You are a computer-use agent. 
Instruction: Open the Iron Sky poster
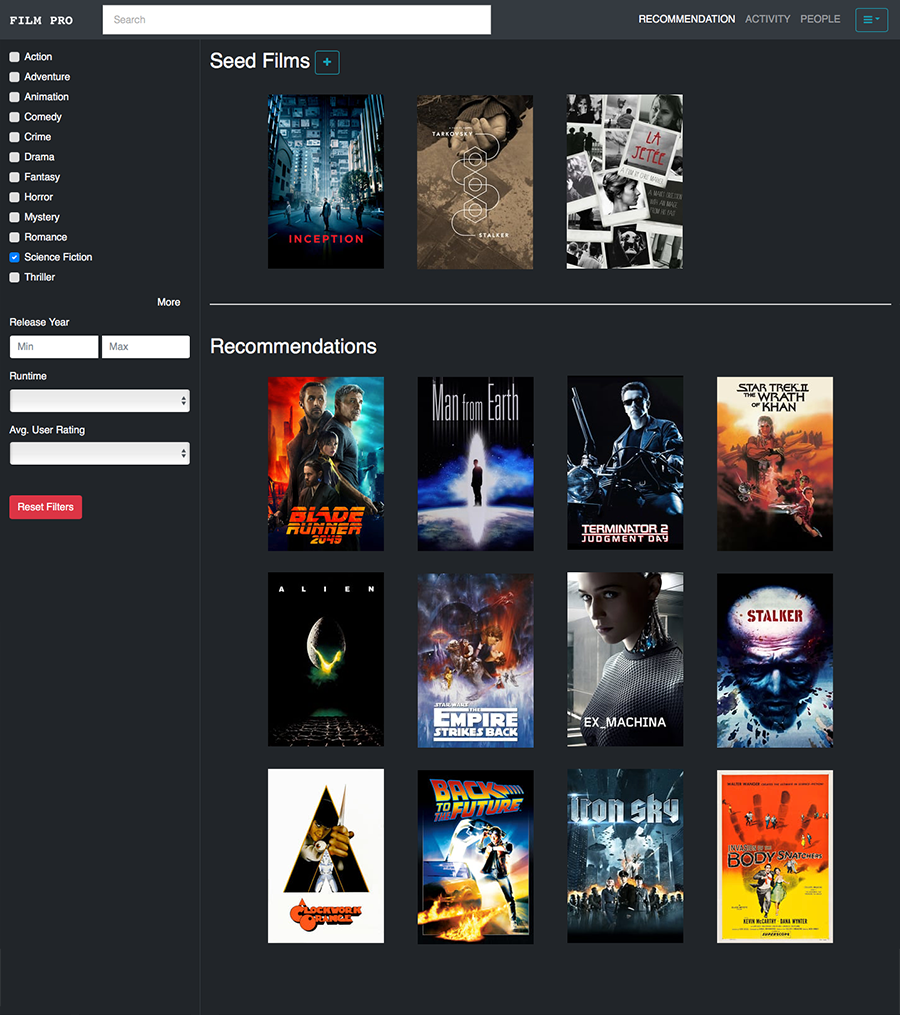[x=625, y=856]
